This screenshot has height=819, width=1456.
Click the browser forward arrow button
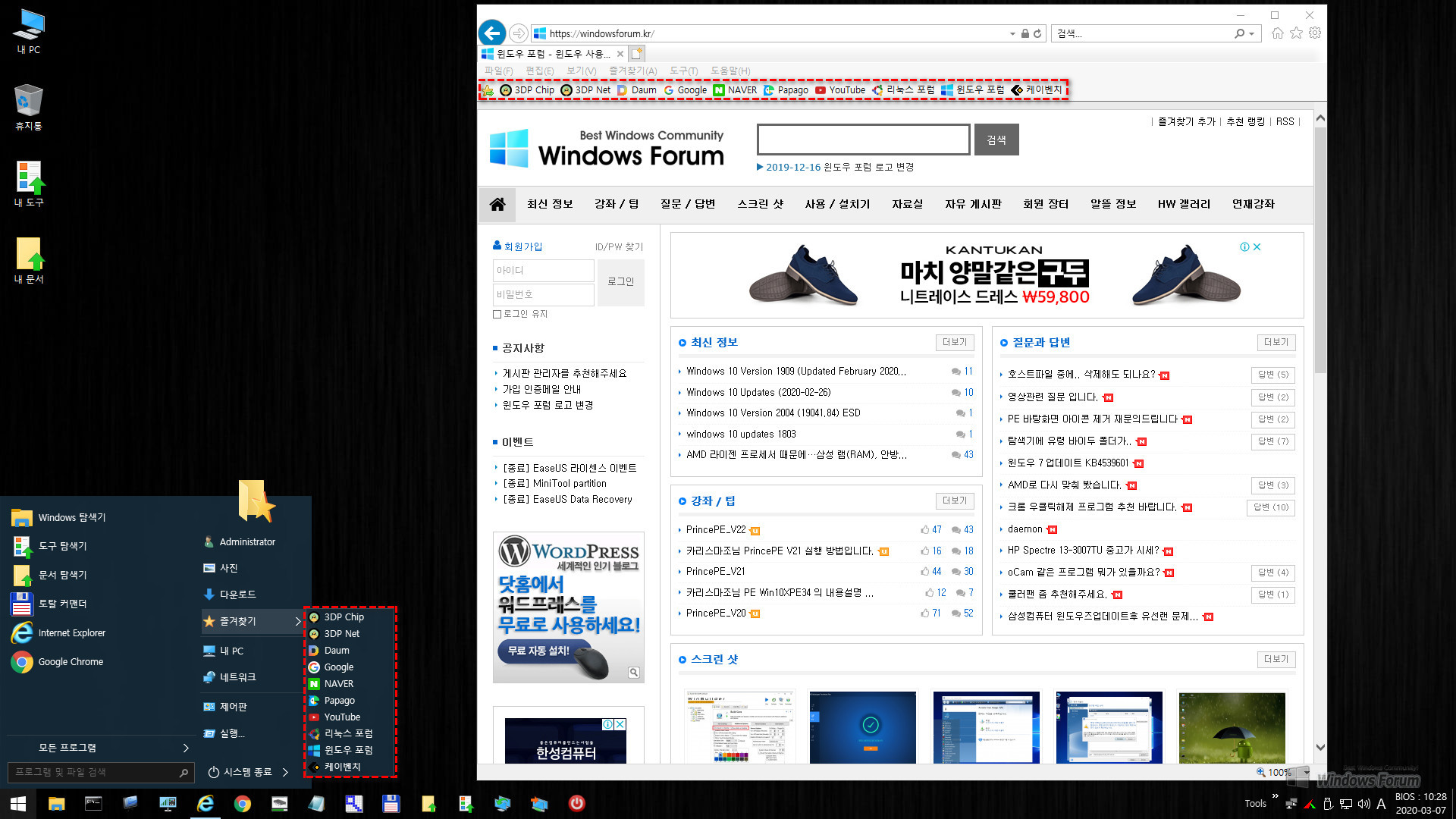[x=519, y=33]
